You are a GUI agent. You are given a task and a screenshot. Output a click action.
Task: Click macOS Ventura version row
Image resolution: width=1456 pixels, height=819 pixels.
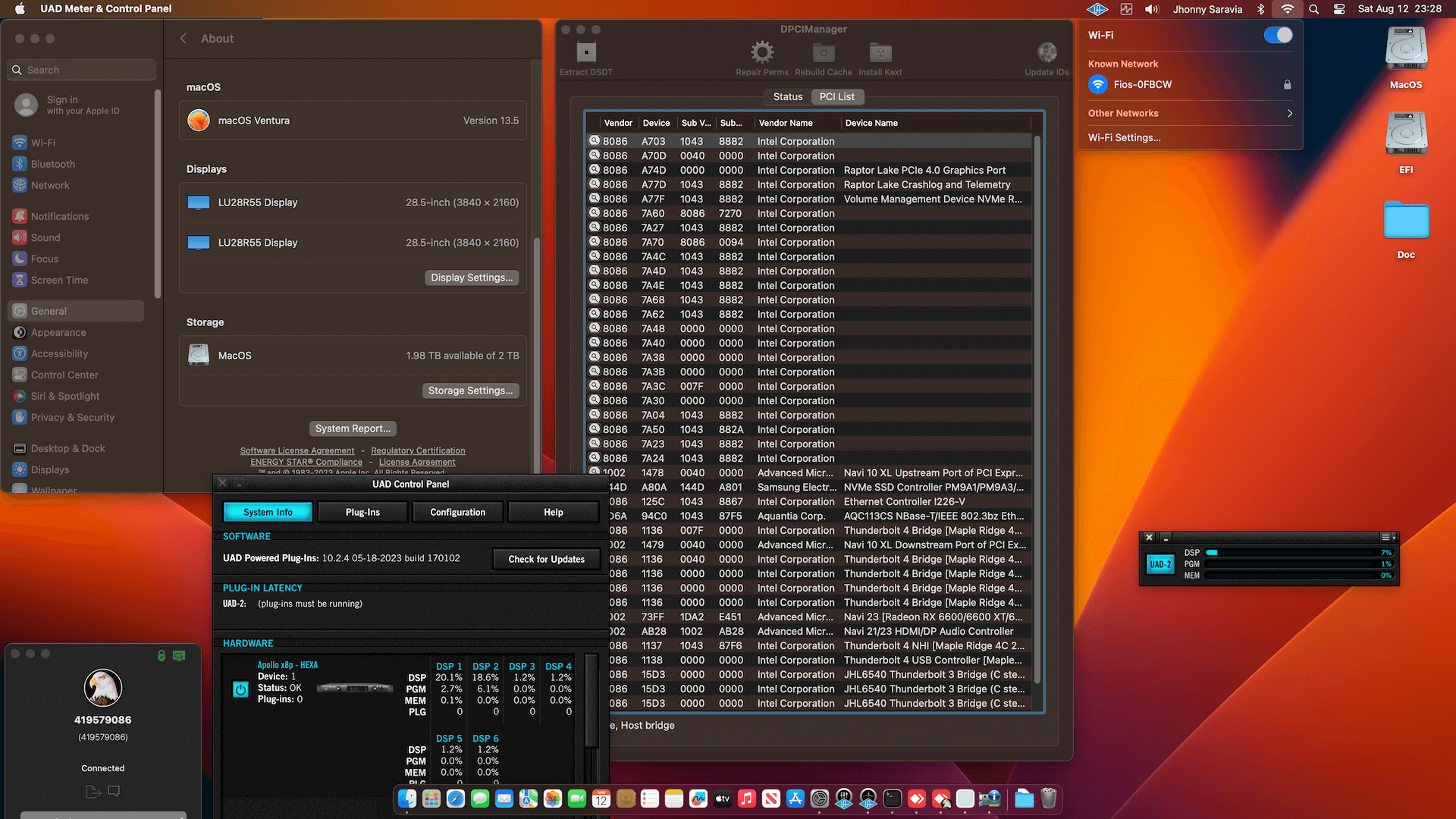point(353,121)
